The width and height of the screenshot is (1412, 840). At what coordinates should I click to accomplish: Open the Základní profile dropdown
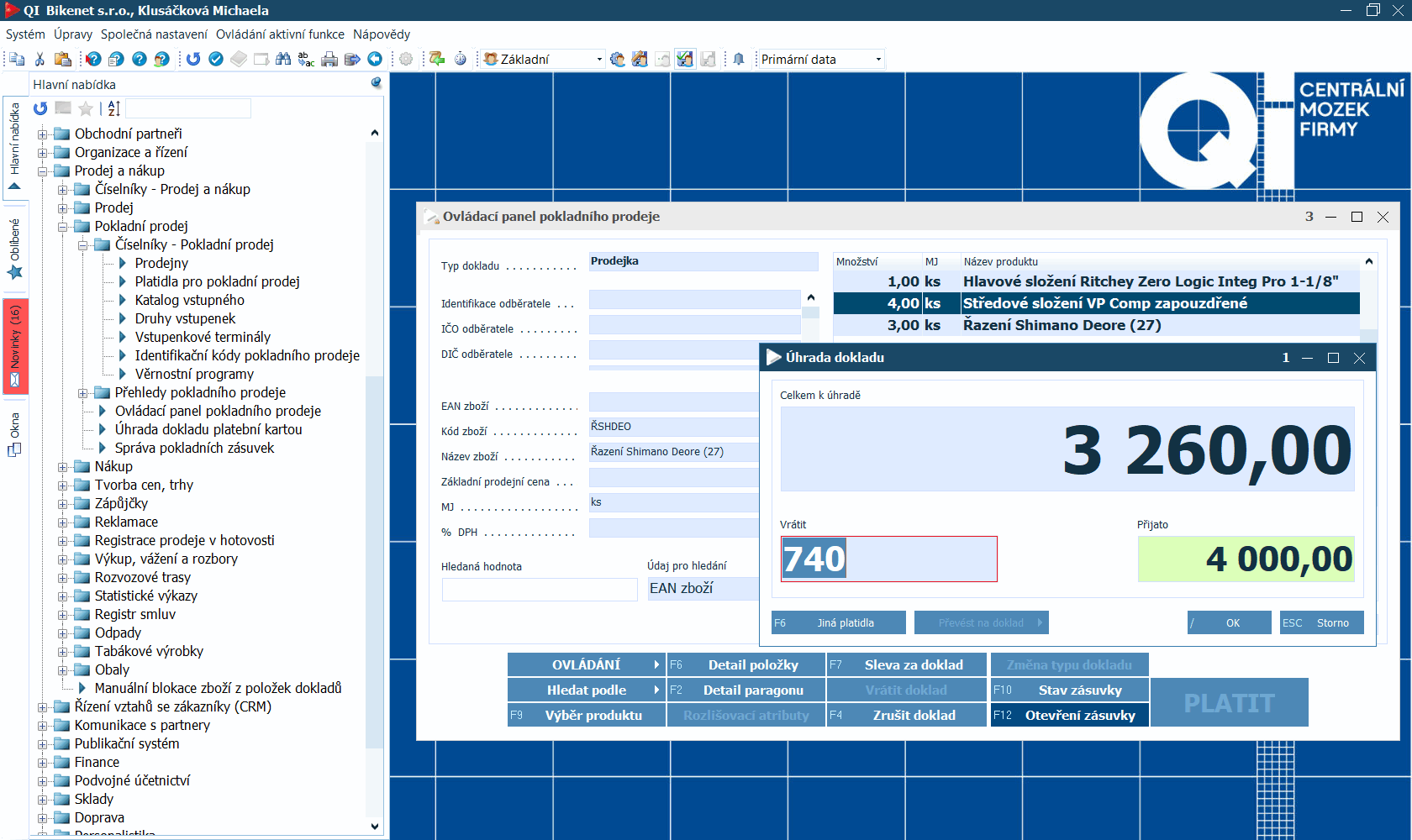pyautogui.click(x=599, y=60)
